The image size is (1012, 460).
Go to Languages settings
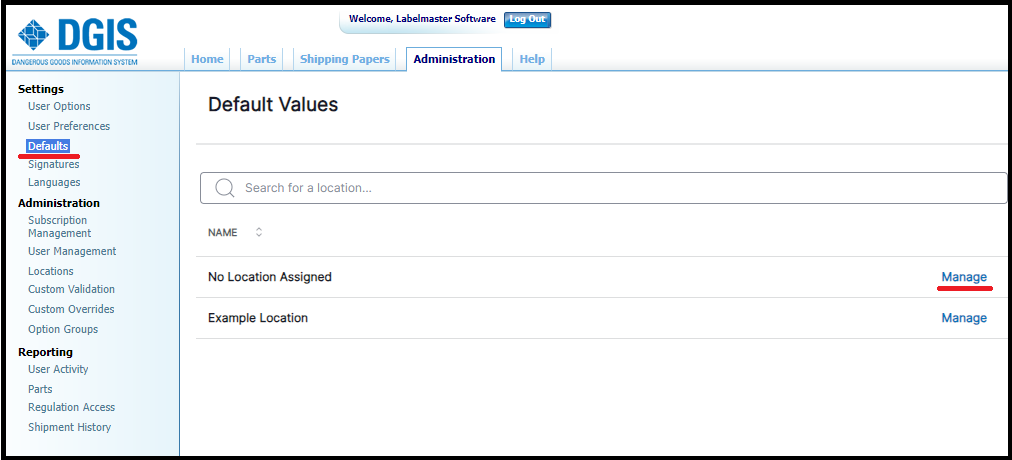[x=54, y=183]
